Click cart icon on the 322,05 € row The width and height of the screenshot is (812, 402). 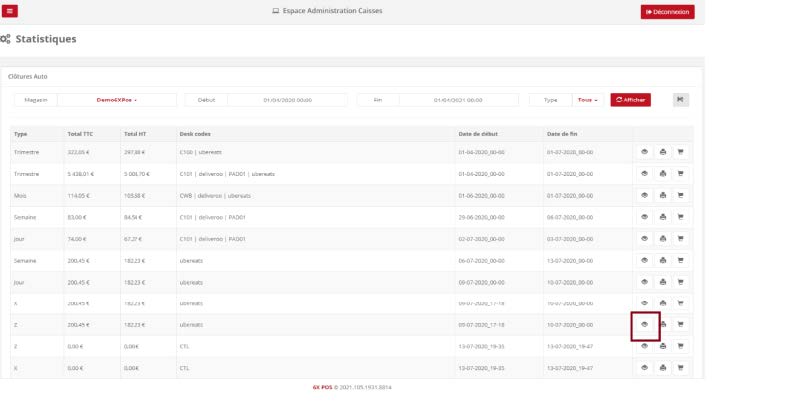coord(681,152)
